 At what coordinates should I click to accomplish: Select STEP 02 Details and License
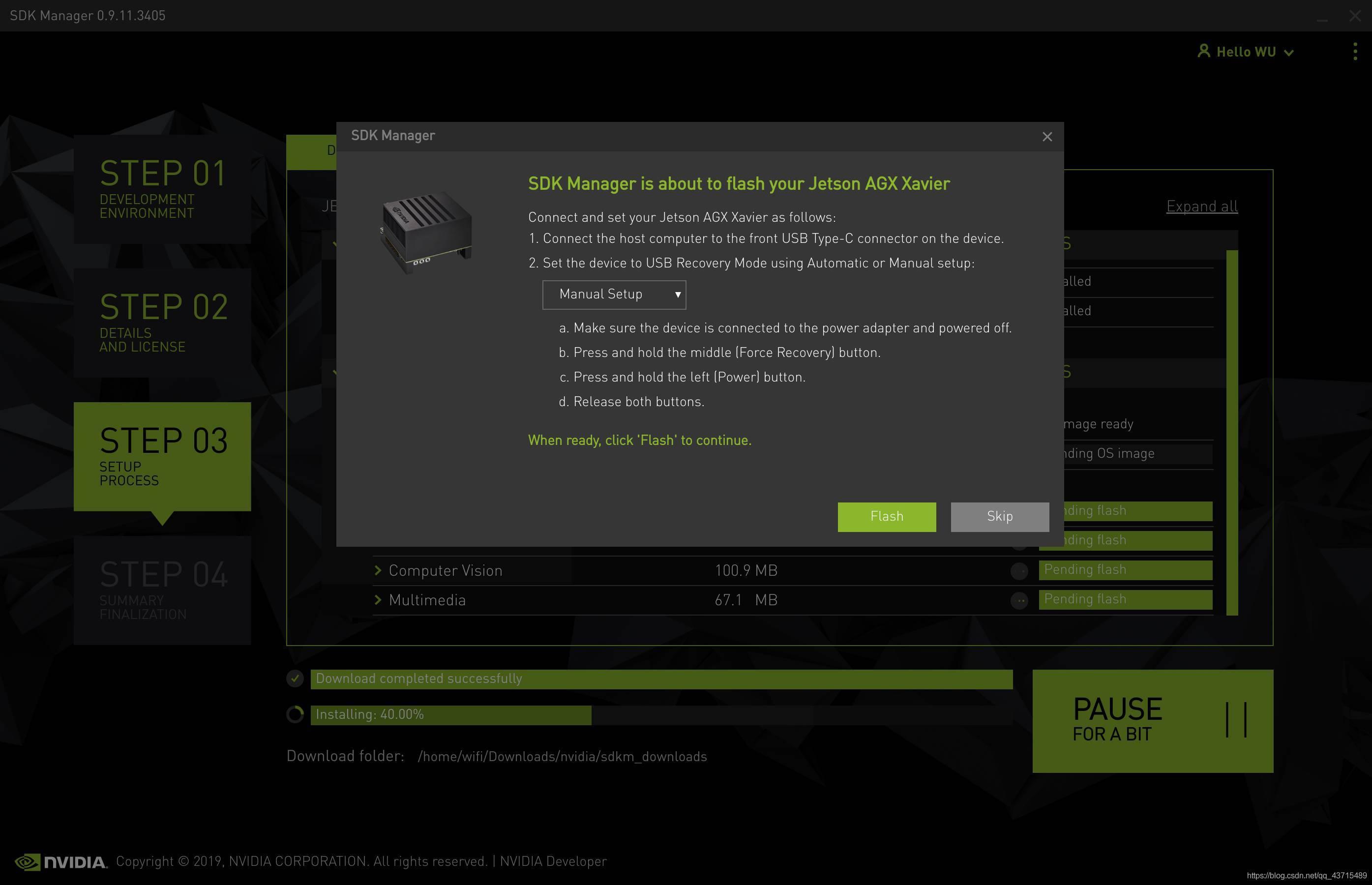coord(162,323)
